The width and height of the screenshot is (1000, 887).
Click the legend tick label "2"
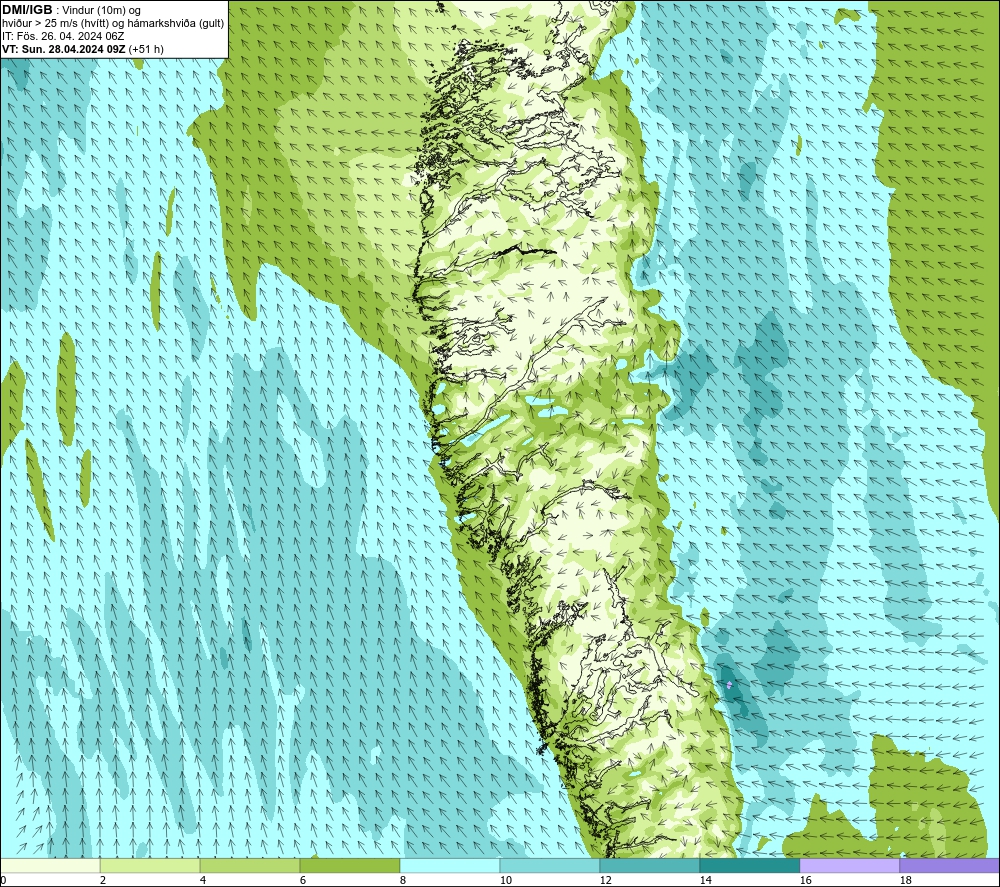coord(103,881)
